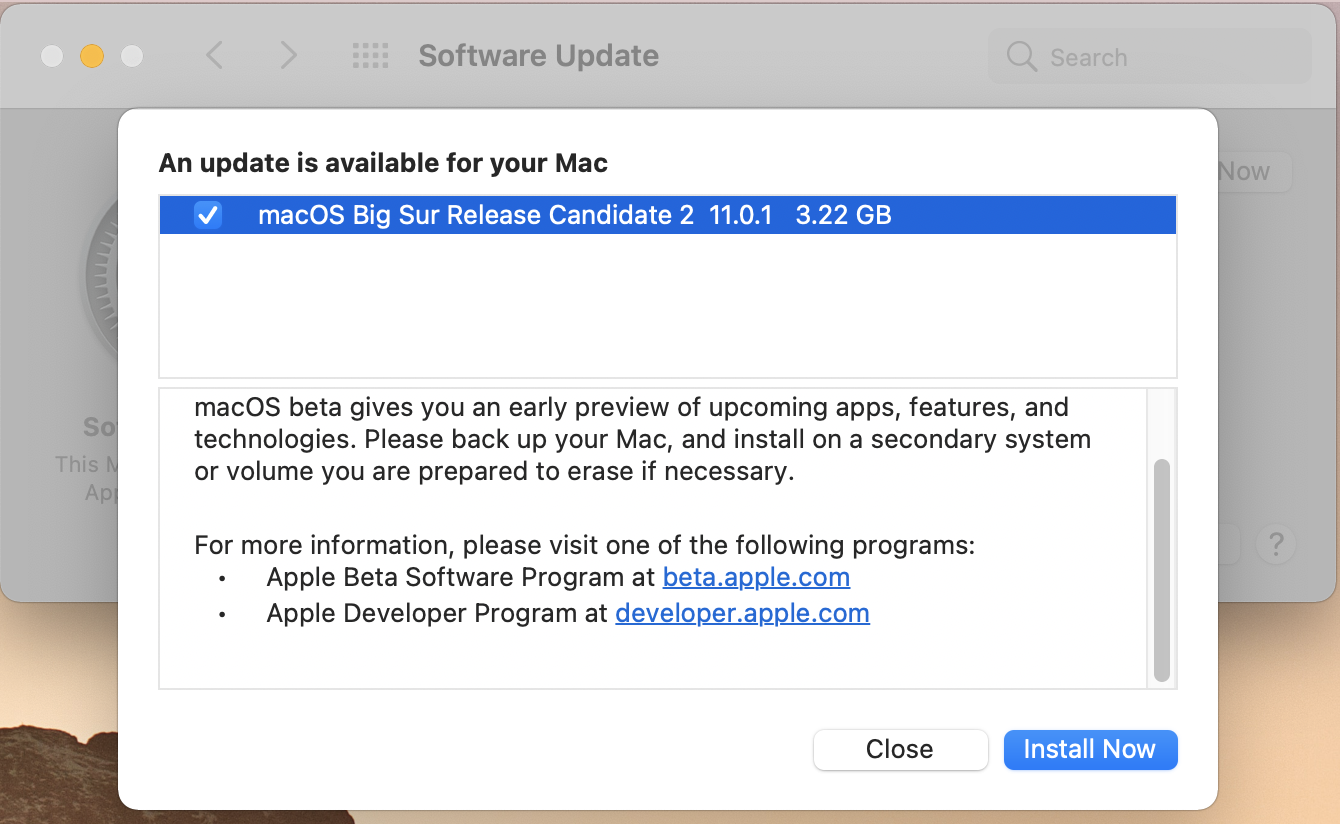Click the 3.22 GB size text
The height and width of the screenshot is (824, 1340).
click(x=843, y=215)
